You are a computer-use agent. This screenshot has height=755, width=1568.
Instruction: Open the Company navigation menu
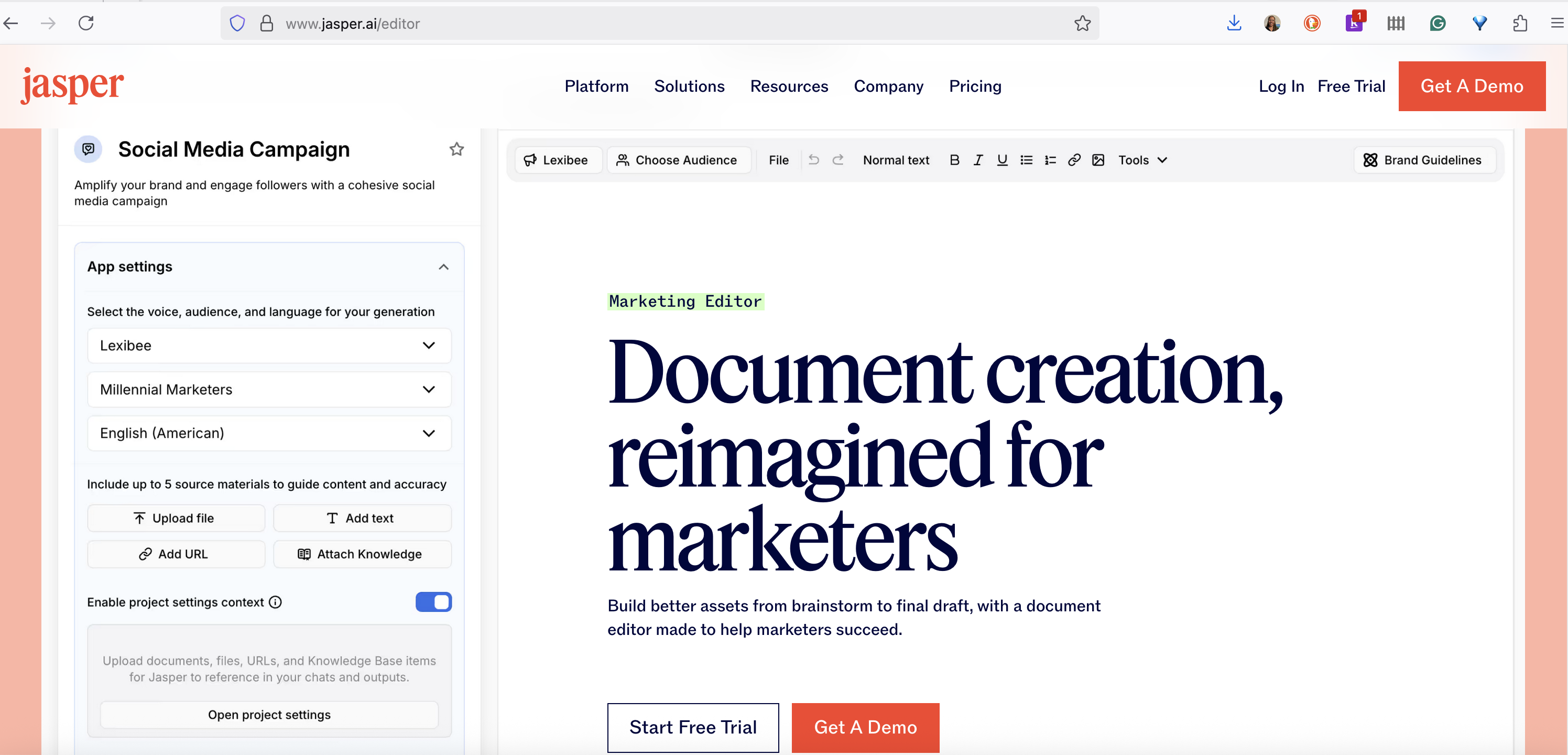click(x=888, y=87)
